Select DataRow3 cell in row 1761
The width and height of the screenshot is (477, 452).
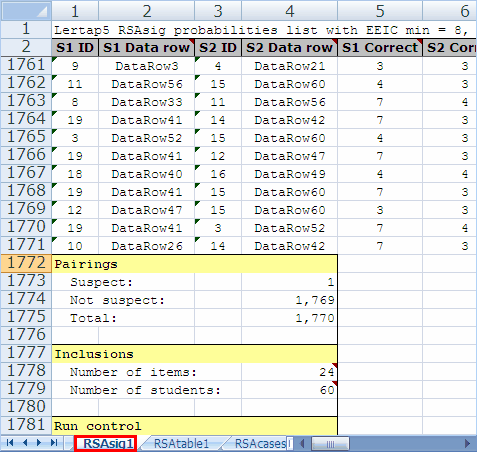click(147, 66)
